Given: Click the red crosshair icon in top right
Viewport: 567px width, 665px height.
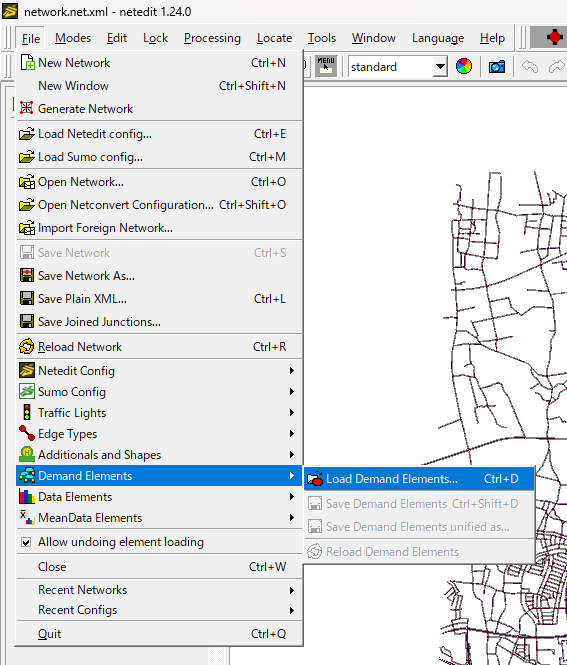Looking at the screenshot, I should (554, 37).
